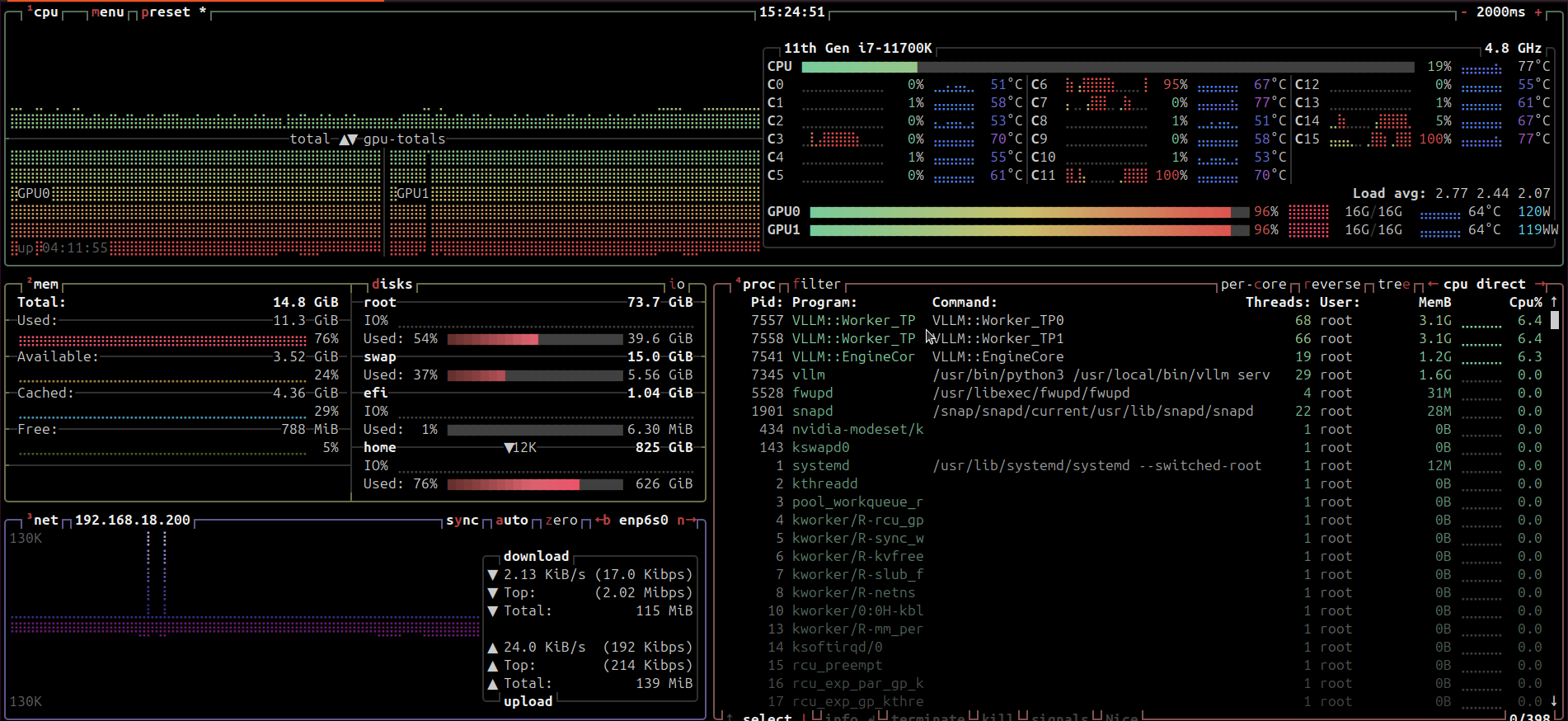Click the process list scrollbar thumb
Viewport: 1568px width, 721px height.
tap(1555, 320)
